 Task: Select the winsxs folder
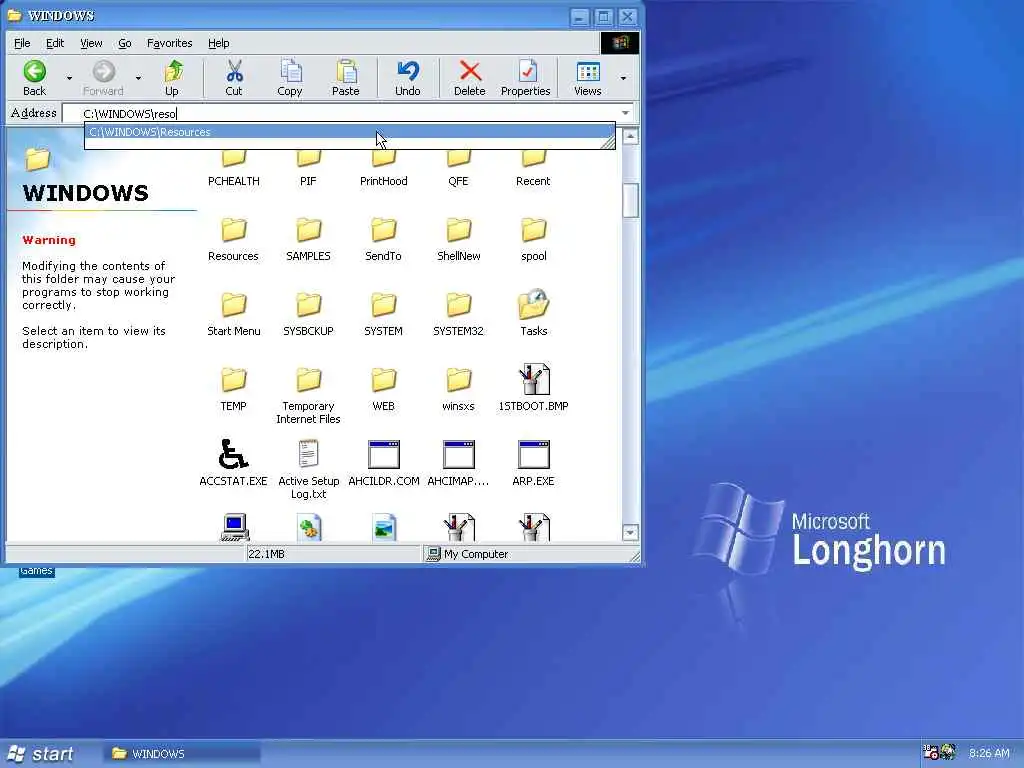tap(458, 390)
